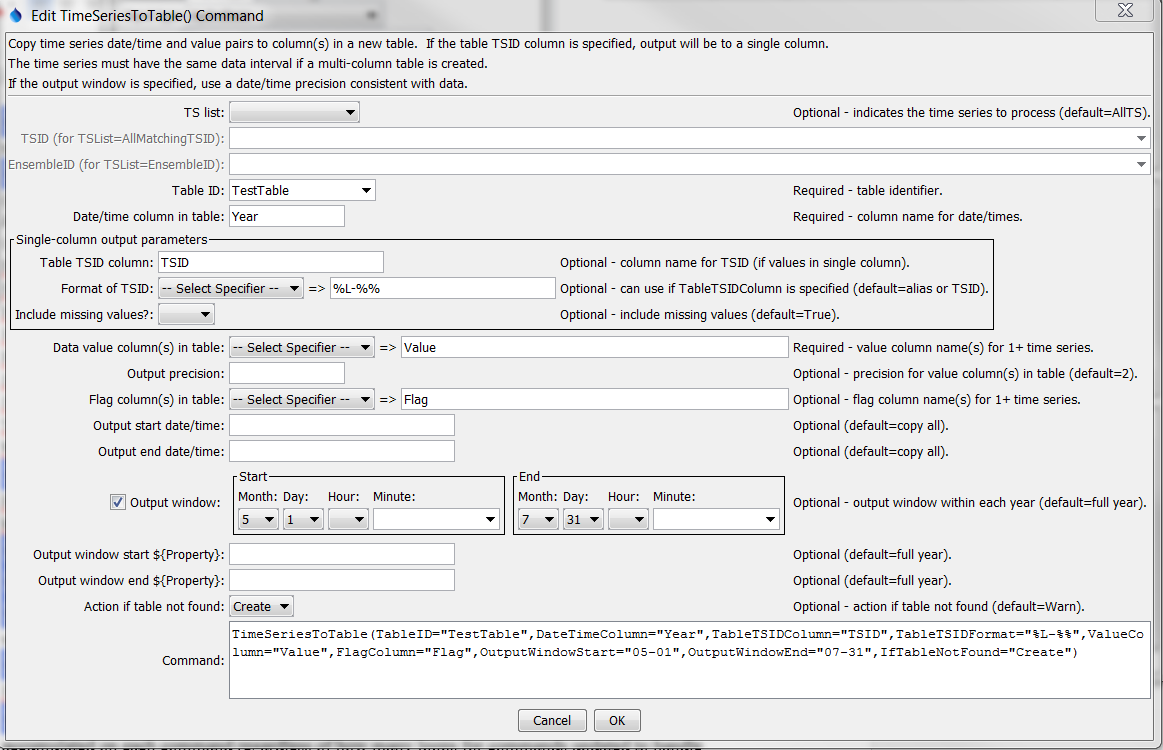Click the water drop application icon in title bar
This screenshot has height=750, width=1163.
pos(15,15)
